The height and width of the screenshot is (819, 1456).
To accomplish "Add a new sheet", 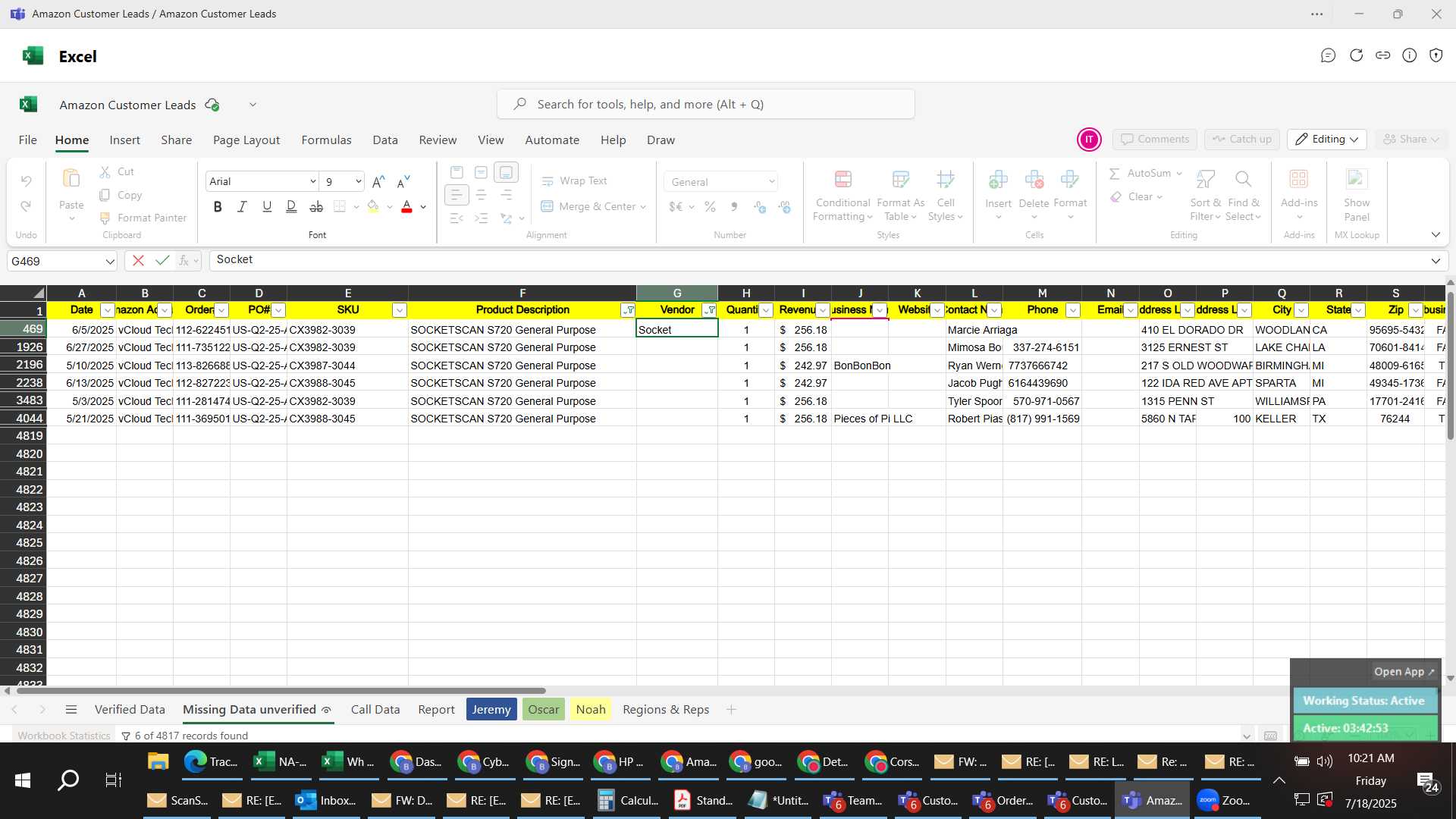I will coord(731,710).
